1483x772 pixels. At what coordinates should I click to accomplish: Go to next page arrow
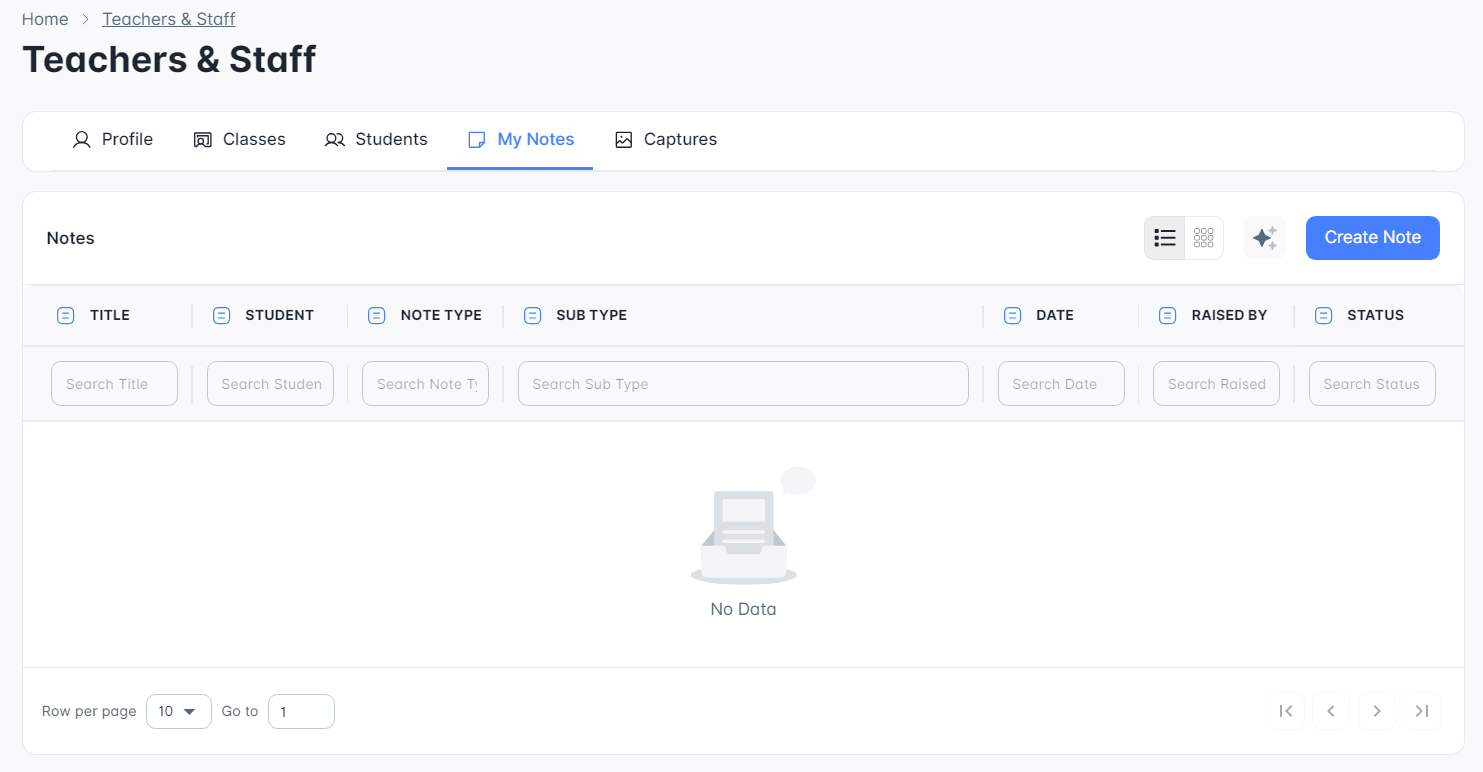(1377, 711)
